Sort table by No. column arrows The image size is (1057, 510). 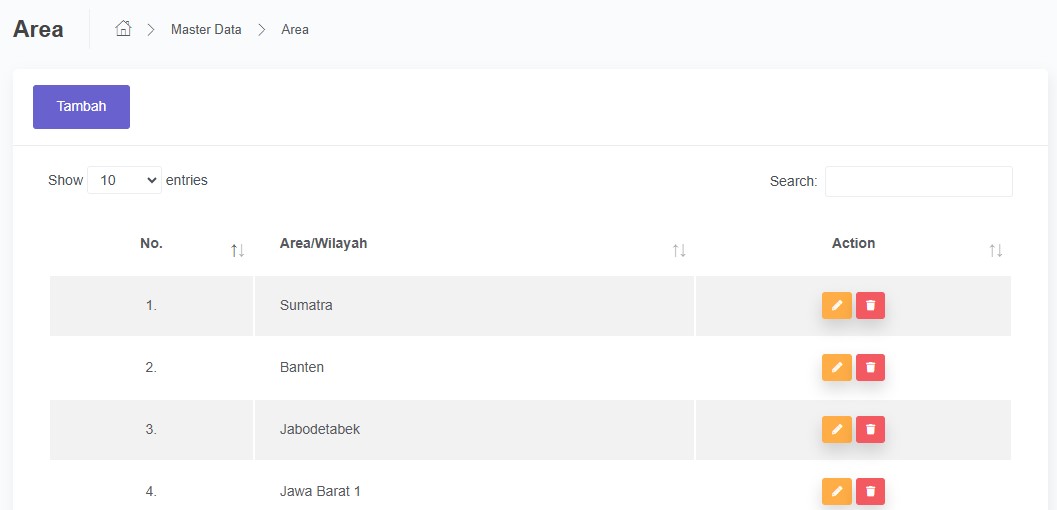(x=237, y=250)
